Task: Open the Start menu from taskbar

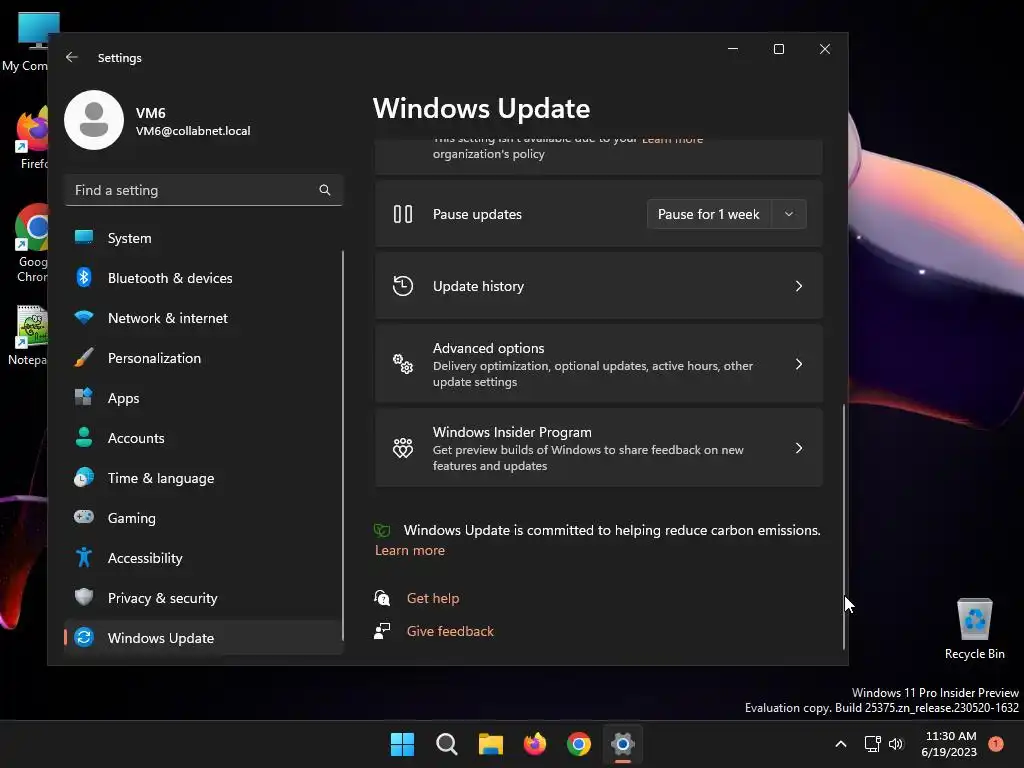Action: tap(402, 744)
